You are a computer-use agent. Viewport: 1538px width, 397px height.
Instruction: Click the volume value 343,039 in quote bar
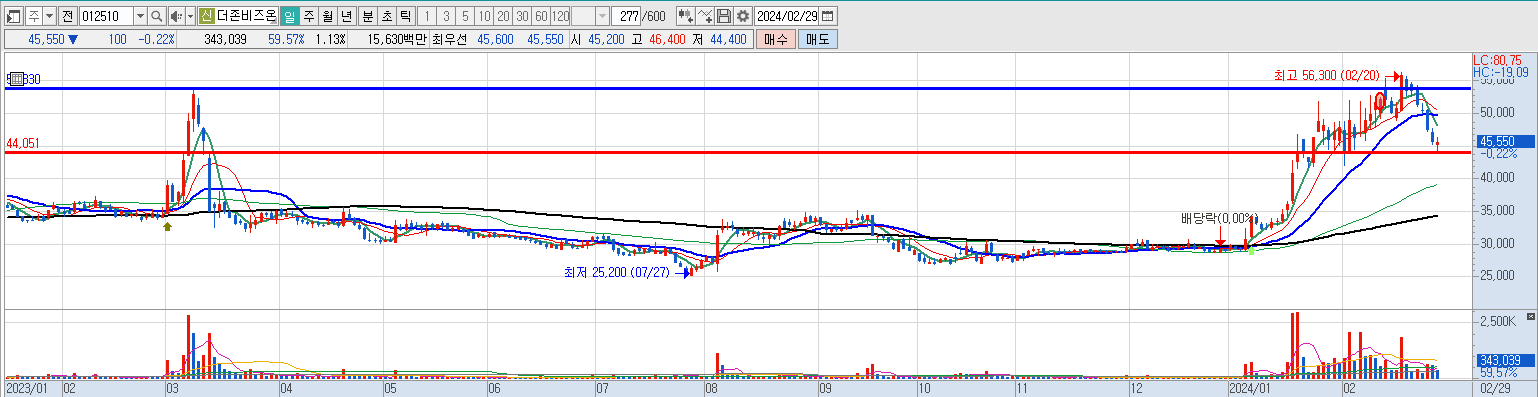[225, 39]
